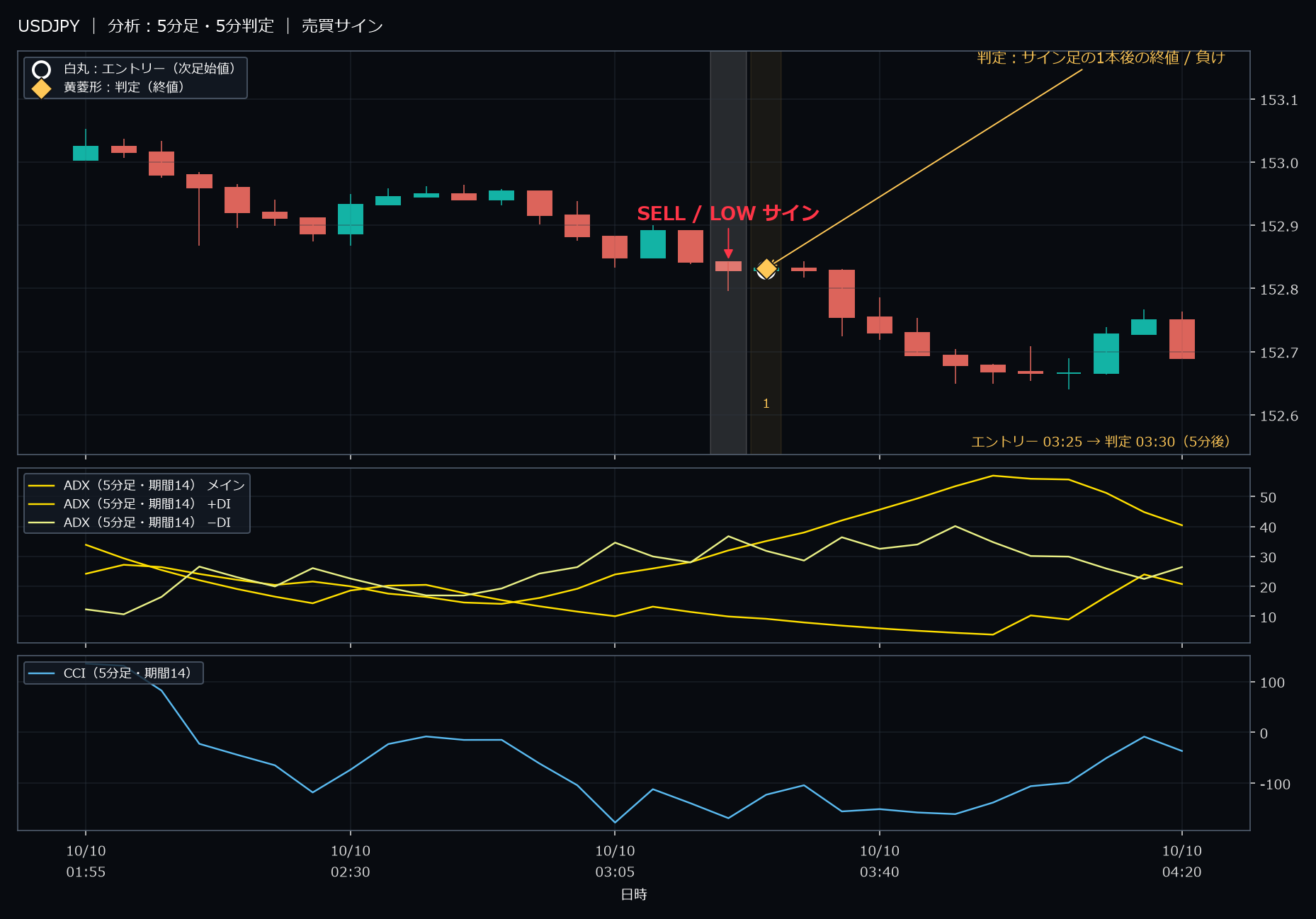Viewport: 1316px width, 919px height.
Task: Click the 153.0 price axis label
Action: pos(1278,164)
